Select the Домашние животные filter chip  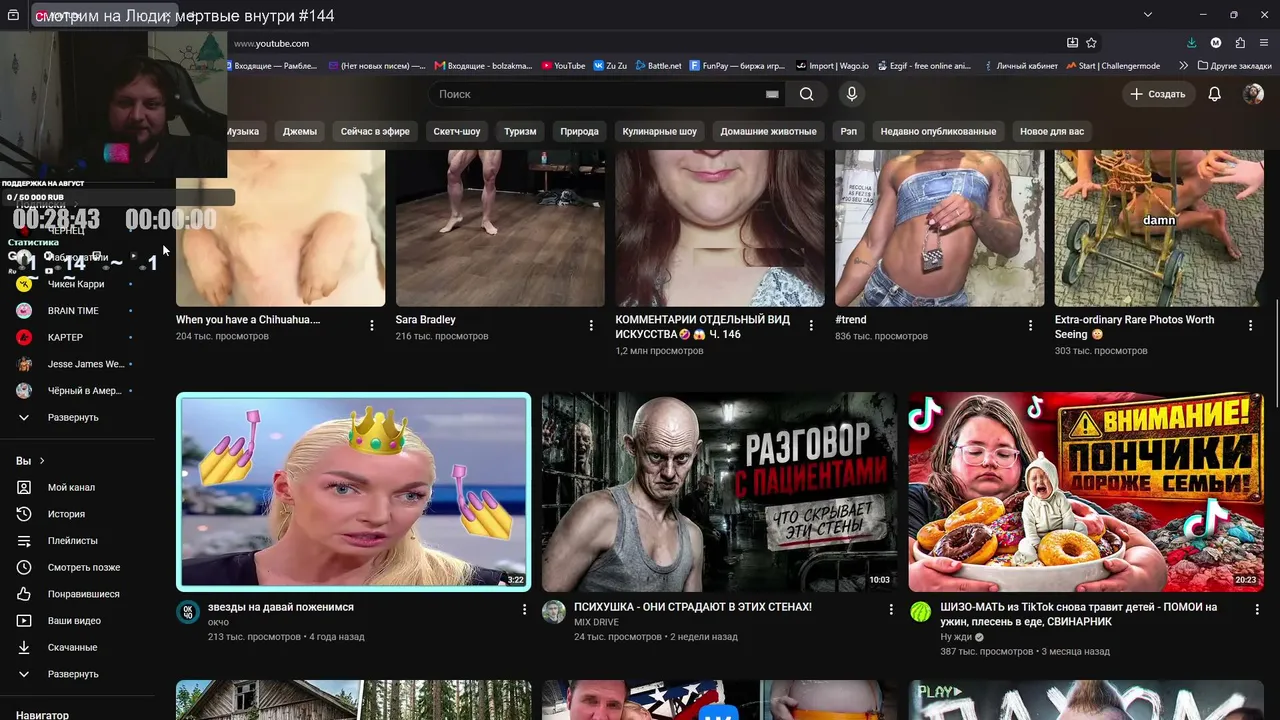pyautogui.click(x=769, y=131)
